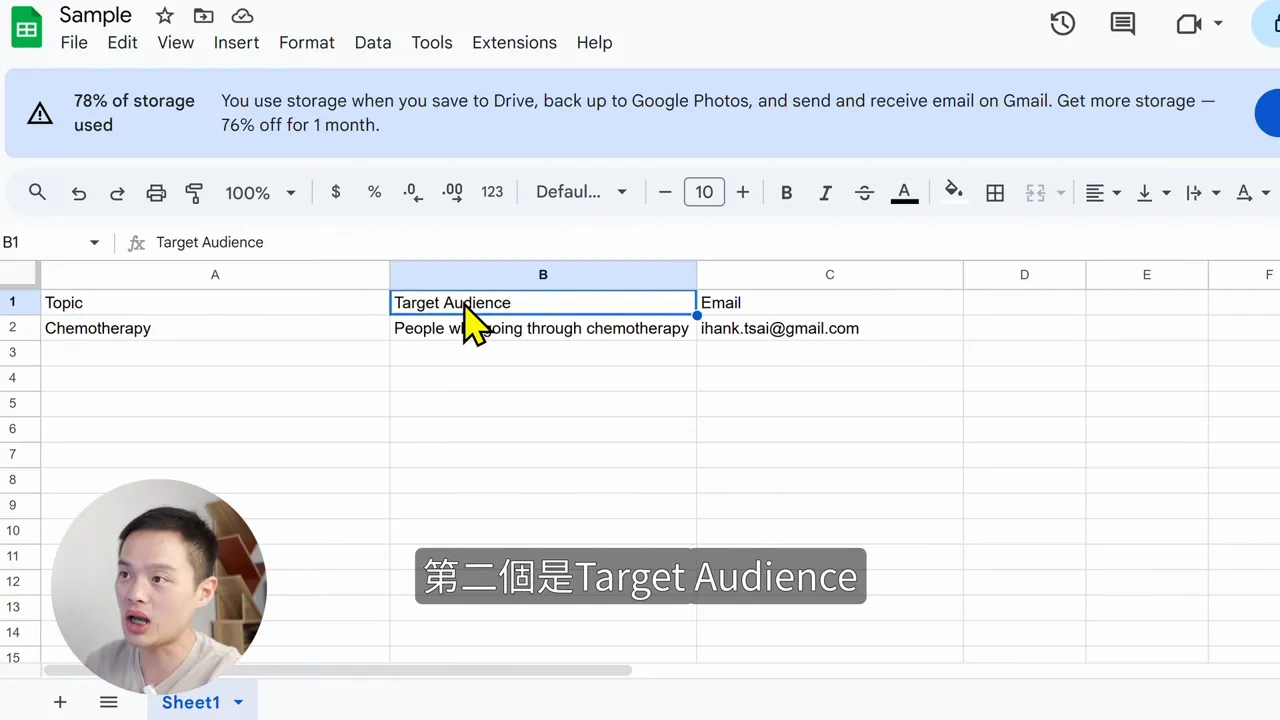
Task: Click the Sample document title
Action: pos(95,15)
